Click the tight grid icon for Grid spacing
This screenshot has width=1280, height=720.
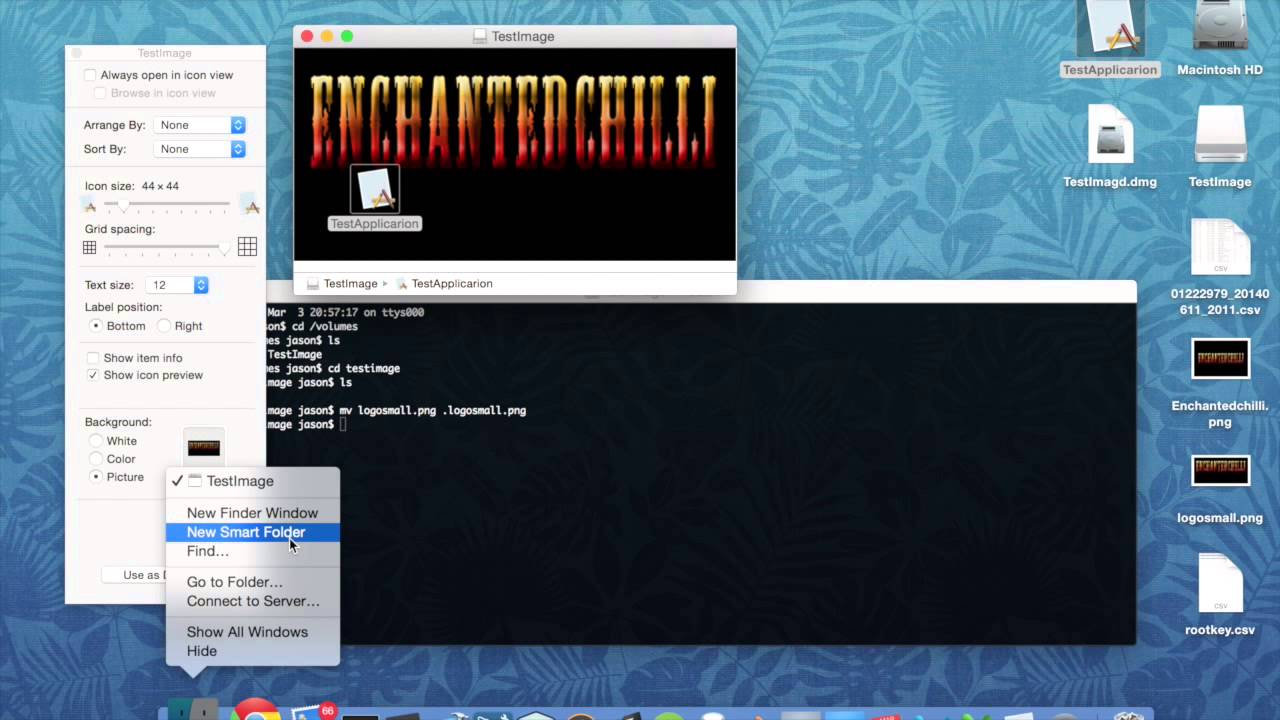[90, 247]
